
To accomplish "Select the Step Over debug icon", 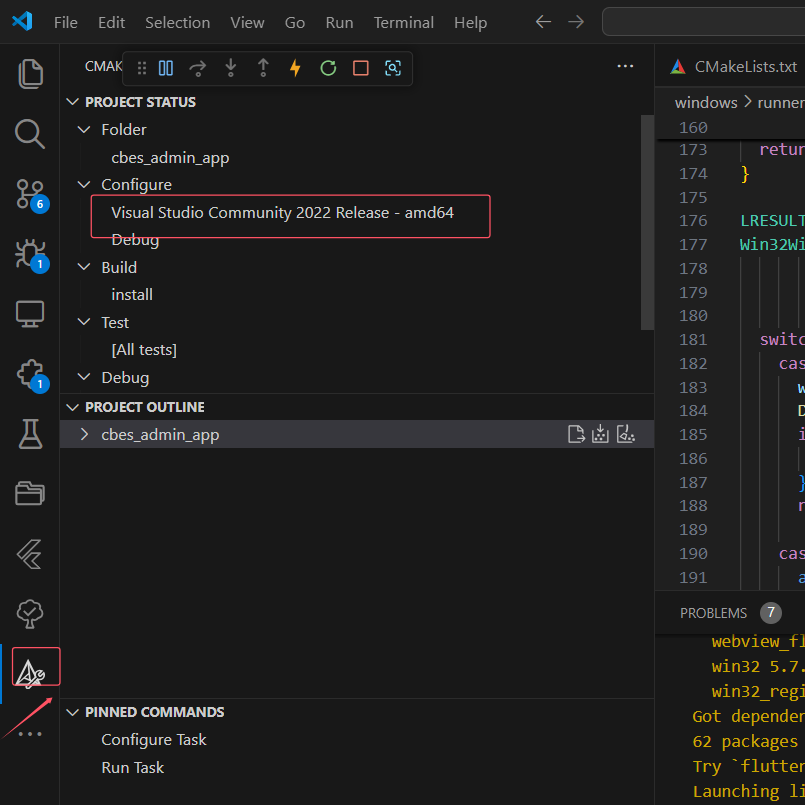I will tap(198, 67).
